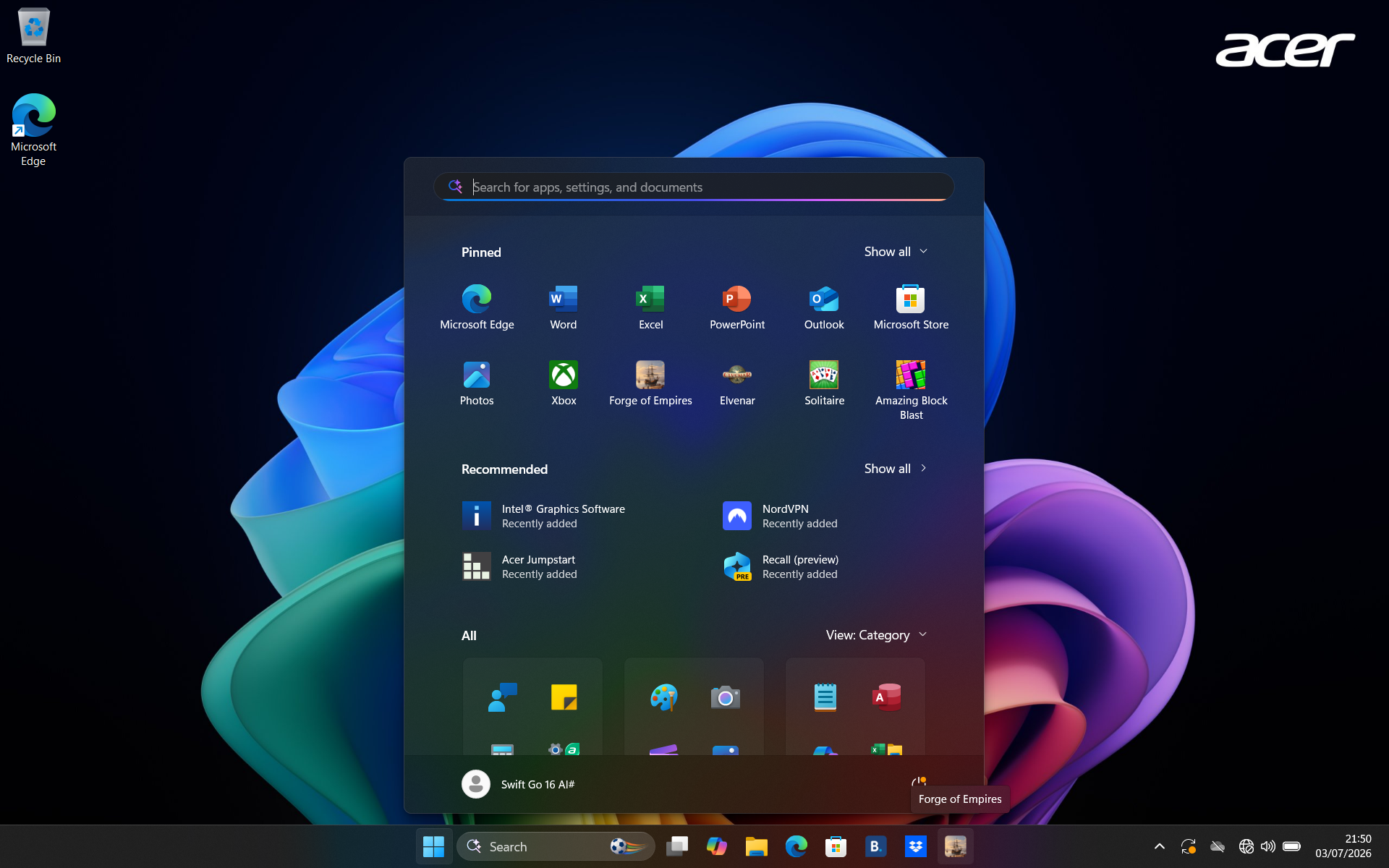Click the power button in Start menu
Viewport: 1389px width, 868px height.
(x=918, y=783)
